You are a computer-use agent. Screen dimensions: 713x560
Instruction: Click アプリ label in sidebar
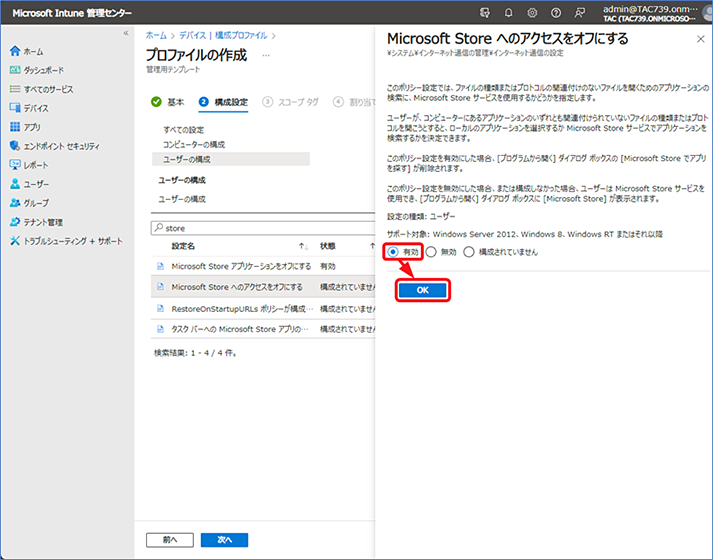pyautogui.click(x=32, y=127)
